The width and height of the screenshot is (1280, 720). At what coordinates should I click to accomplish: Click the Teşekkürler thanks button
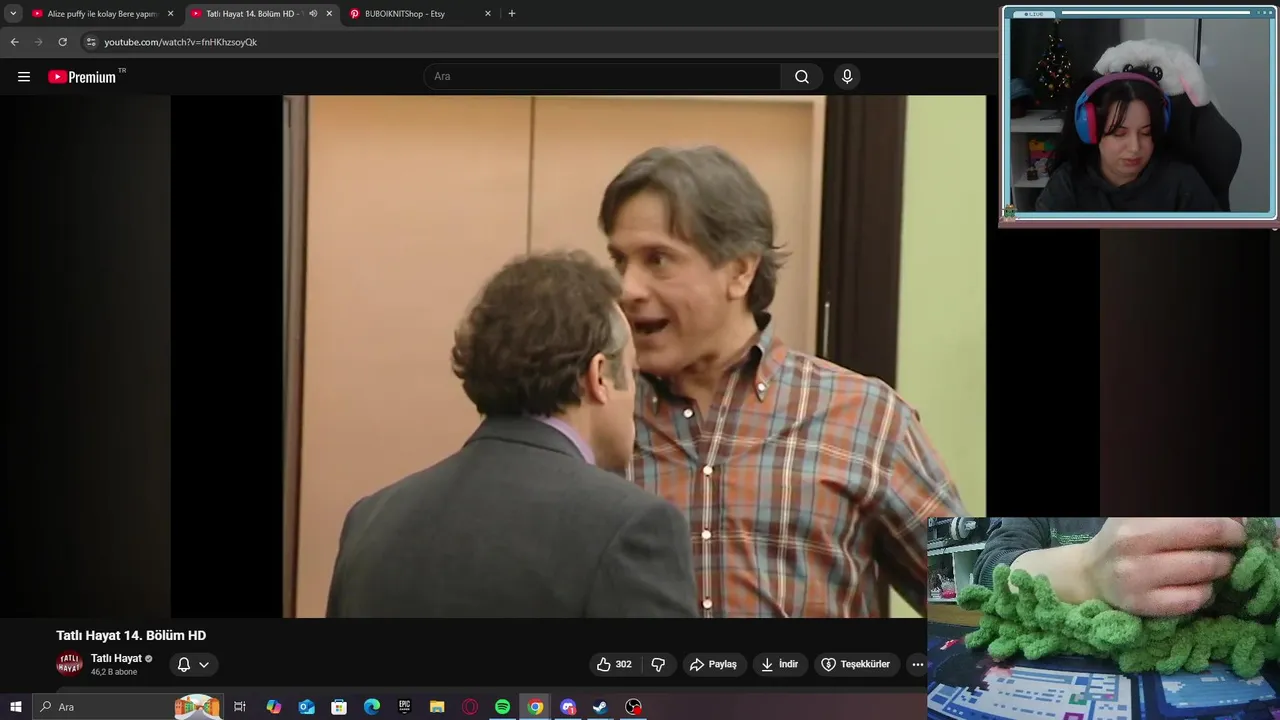tap(856, 664)
